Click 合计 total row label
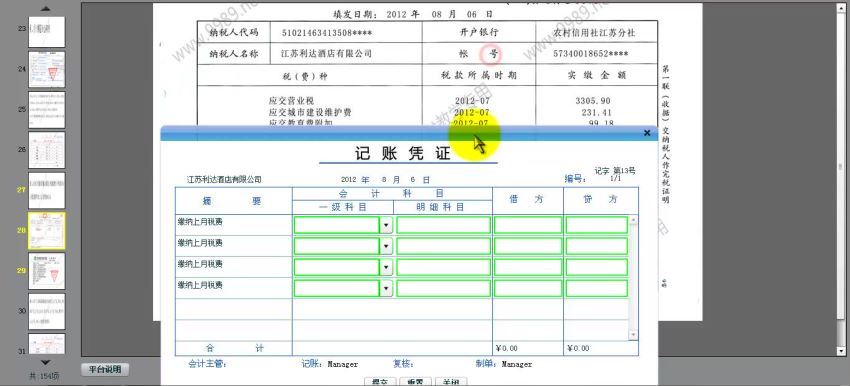This screenshot has height=386, width=850. [234, 349]
